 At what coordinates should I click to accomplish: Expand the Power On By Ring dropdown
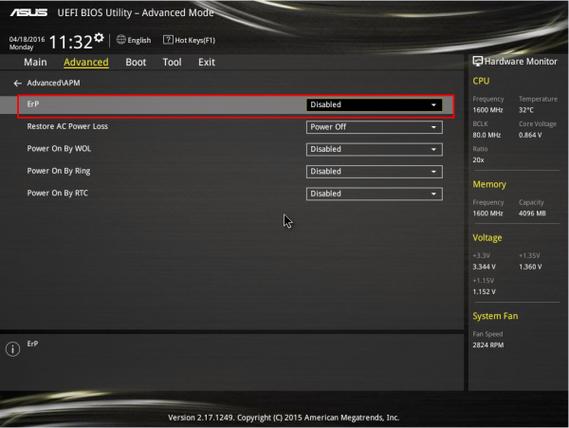tap(374, 171)
